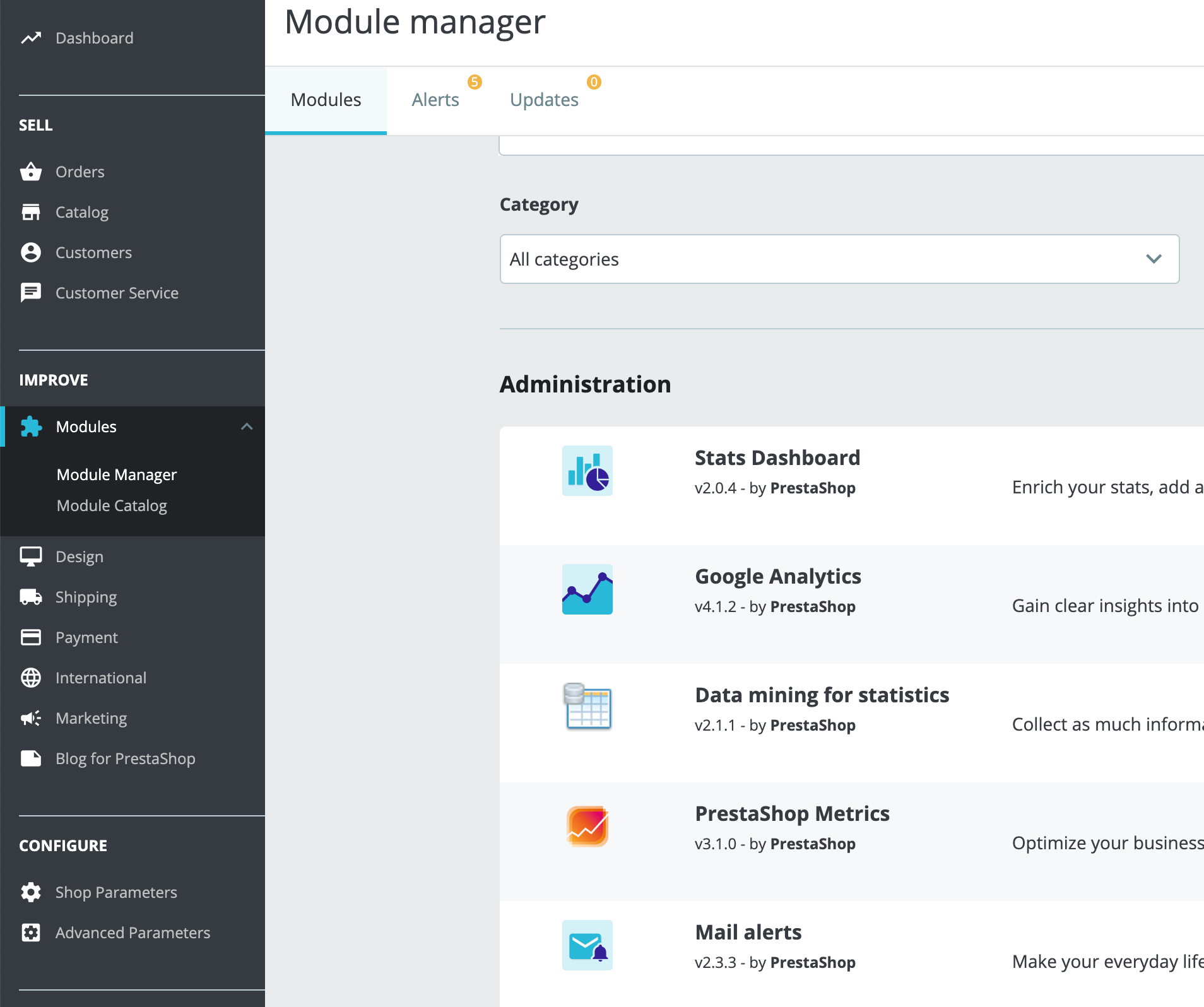The height and width of the screenshot is (1007, 1204).
Task: Open the All categories dropdown
Action: click(839, 259)
